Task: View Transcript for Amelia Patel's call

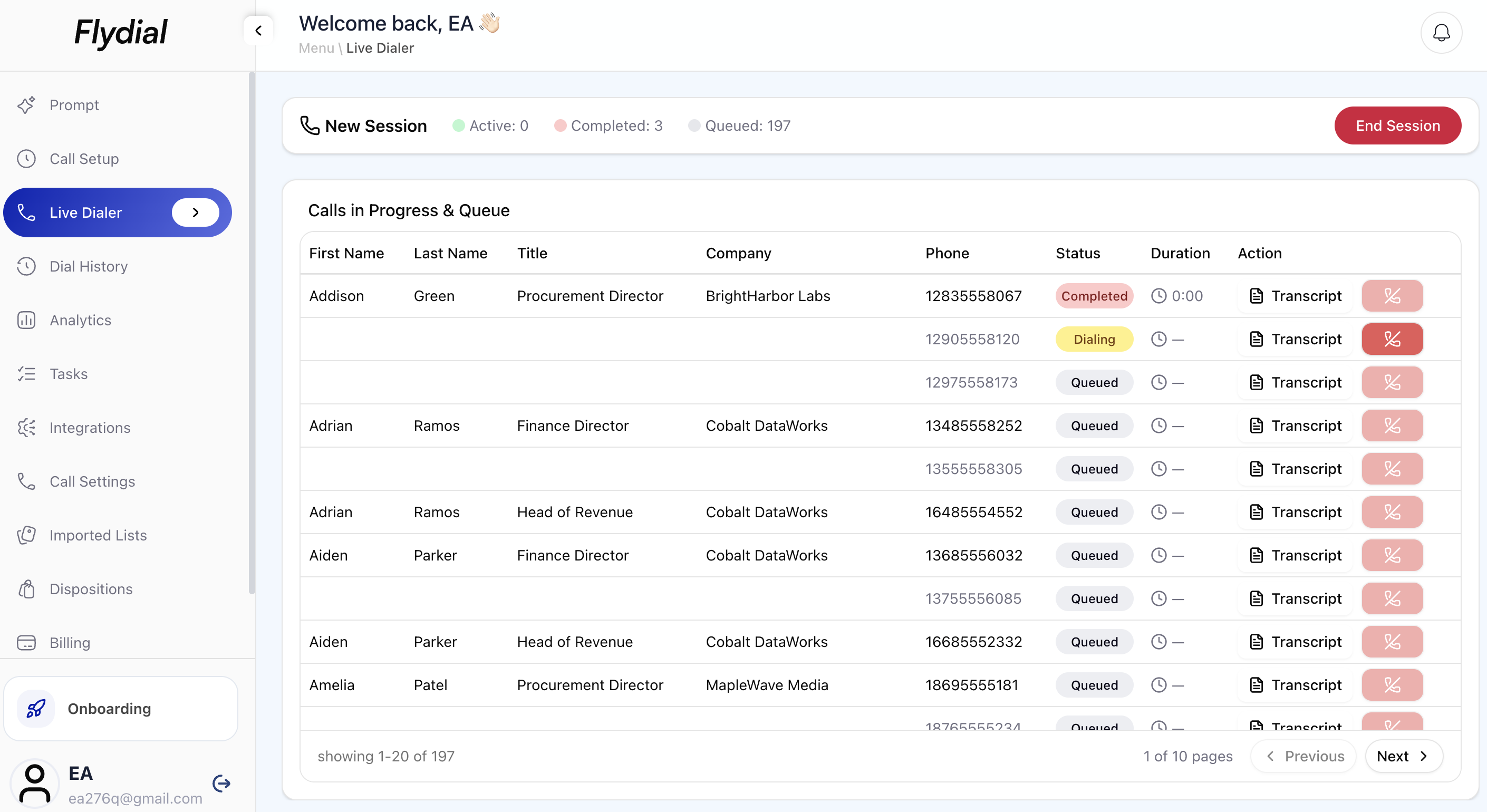Action: click(1296, 685)
